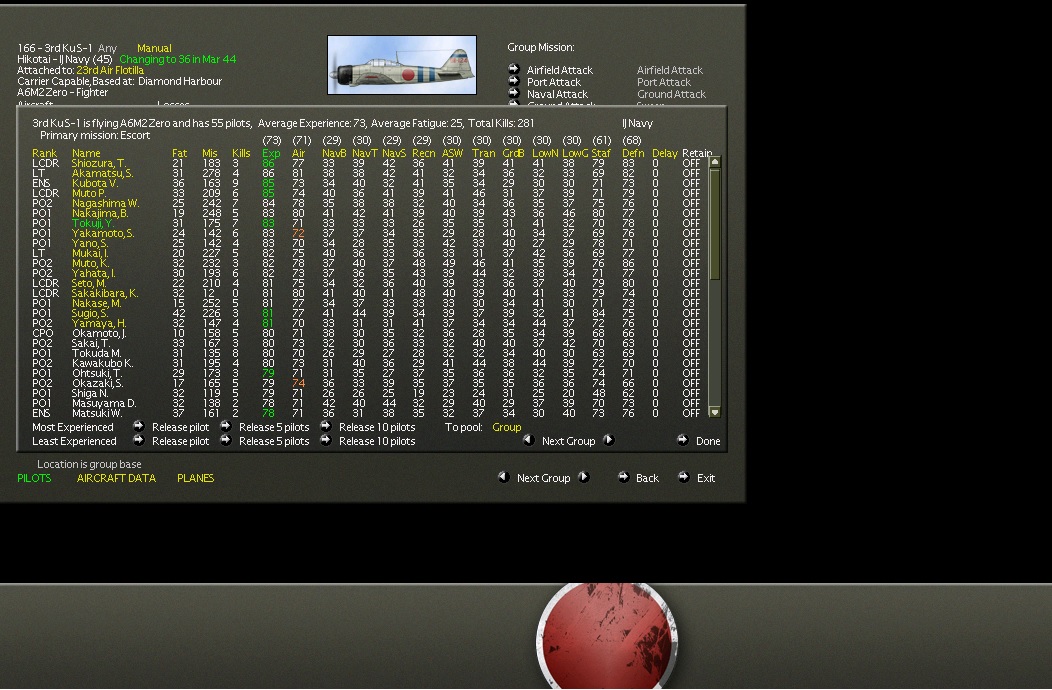This screenshot has width=1052, height=690.
Task: Sort pilots by Name column header
Action: [x=86, y=153]
